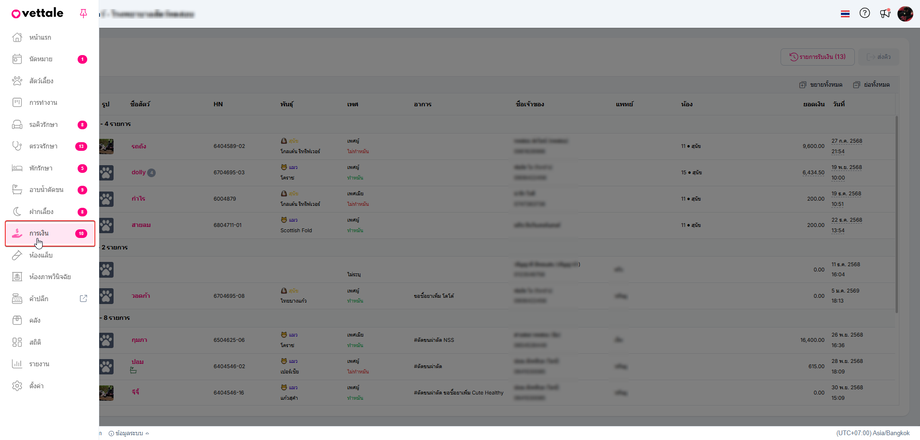The image size is (920, 440).
Task: Switch language via Thai flag icon
Action: [x=845, y=13]
